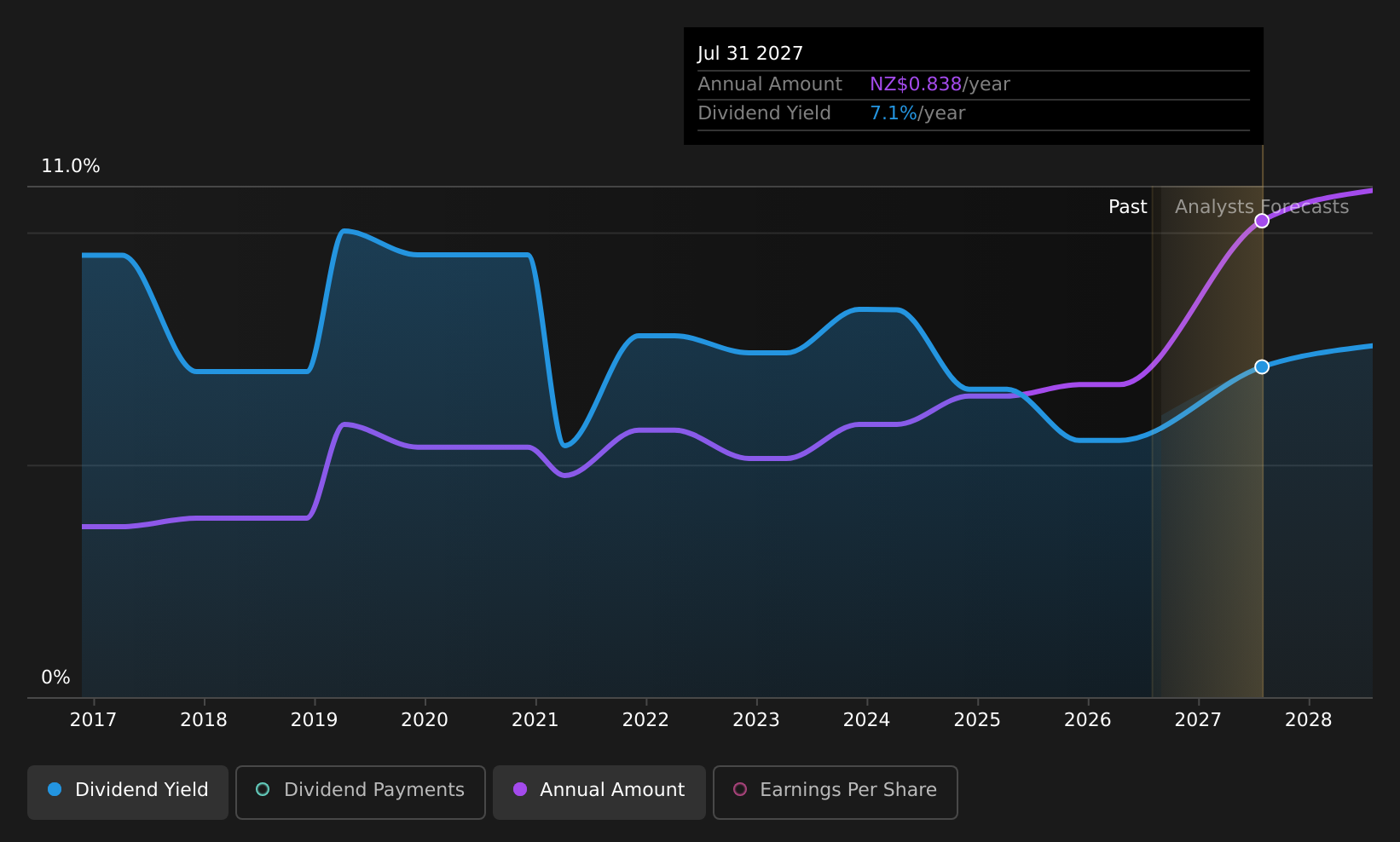Click the 2022 x-axis label
Screen dimensions: 1400x842
pyautogui.click(x=646, y=720)
